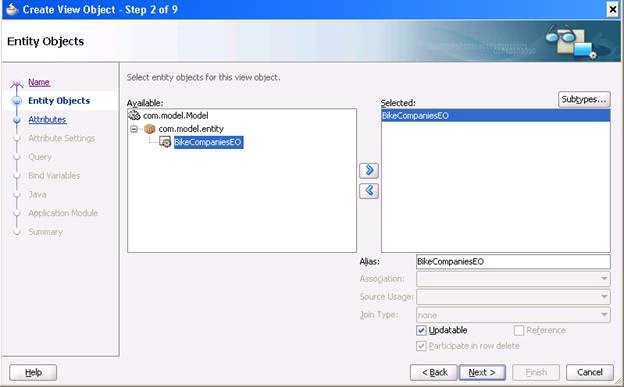624x387 pixels.
Task: Click the < Back button
Action: click(x=434, y=373)
